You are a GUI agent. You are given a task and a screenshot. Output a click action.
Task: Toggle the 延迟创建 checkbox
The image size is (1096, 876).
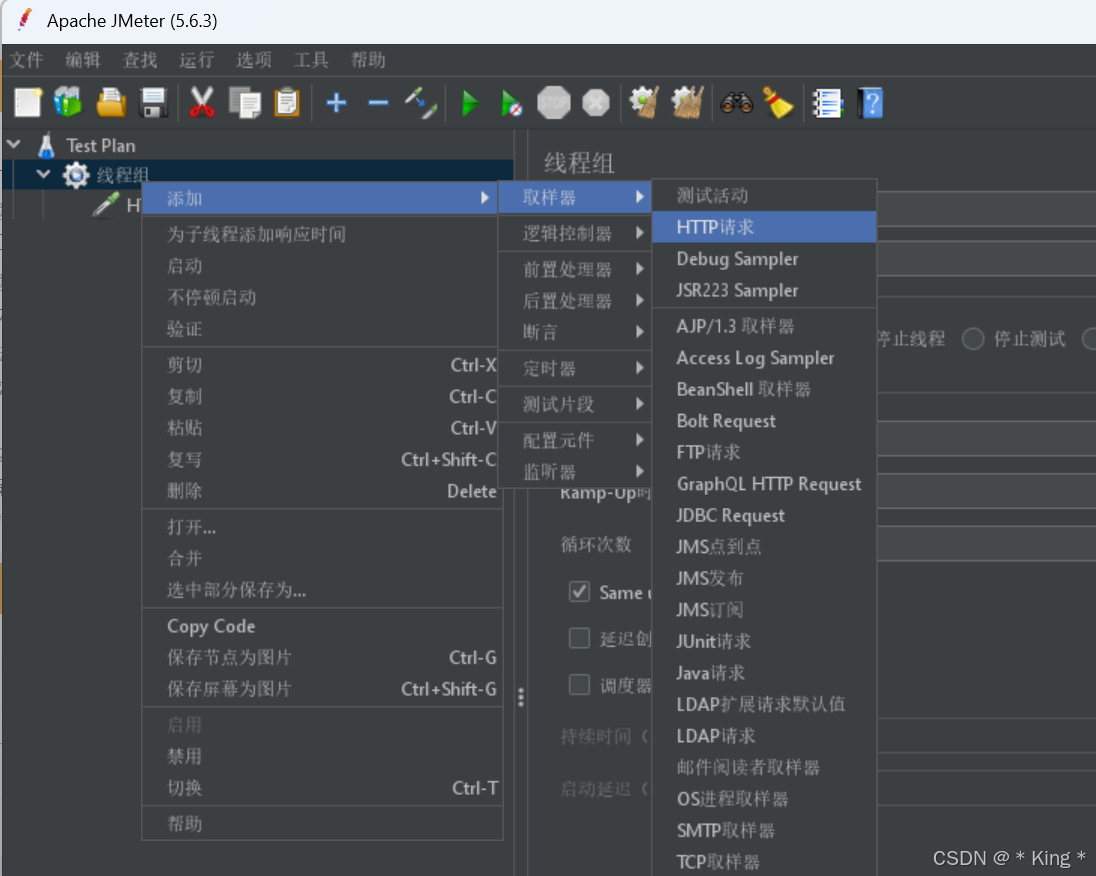tap(579, 638)
